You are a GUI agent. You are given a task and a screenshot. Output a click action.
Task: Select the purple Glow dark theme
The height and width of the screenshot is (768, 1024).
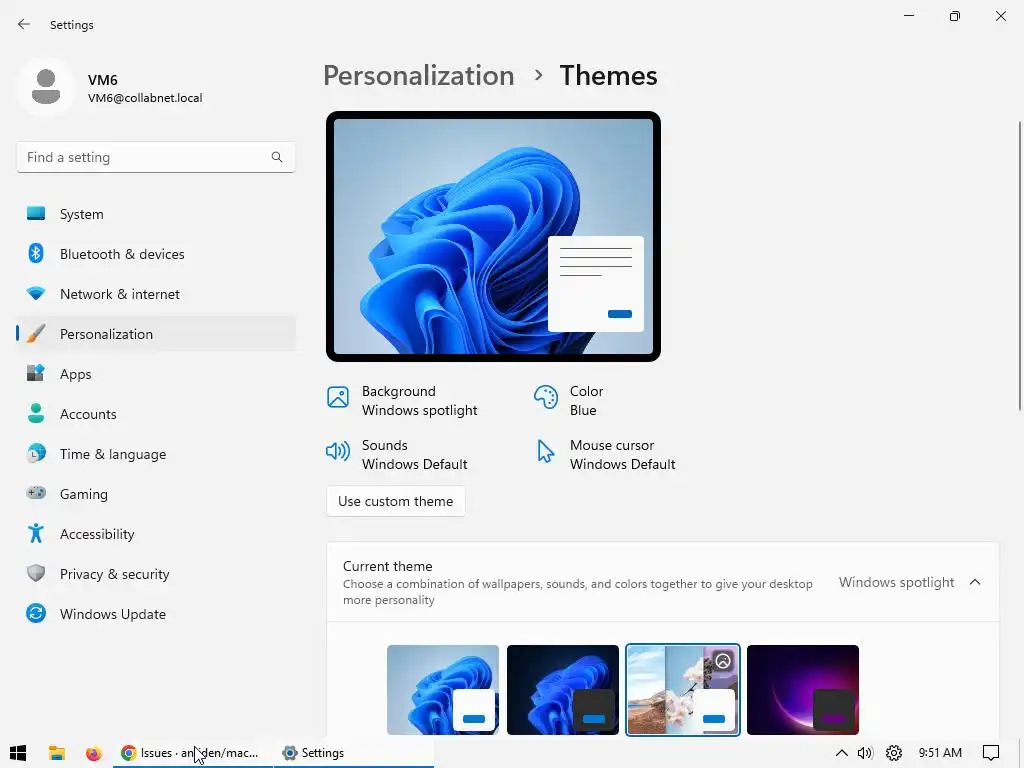(x=803, y=690)
